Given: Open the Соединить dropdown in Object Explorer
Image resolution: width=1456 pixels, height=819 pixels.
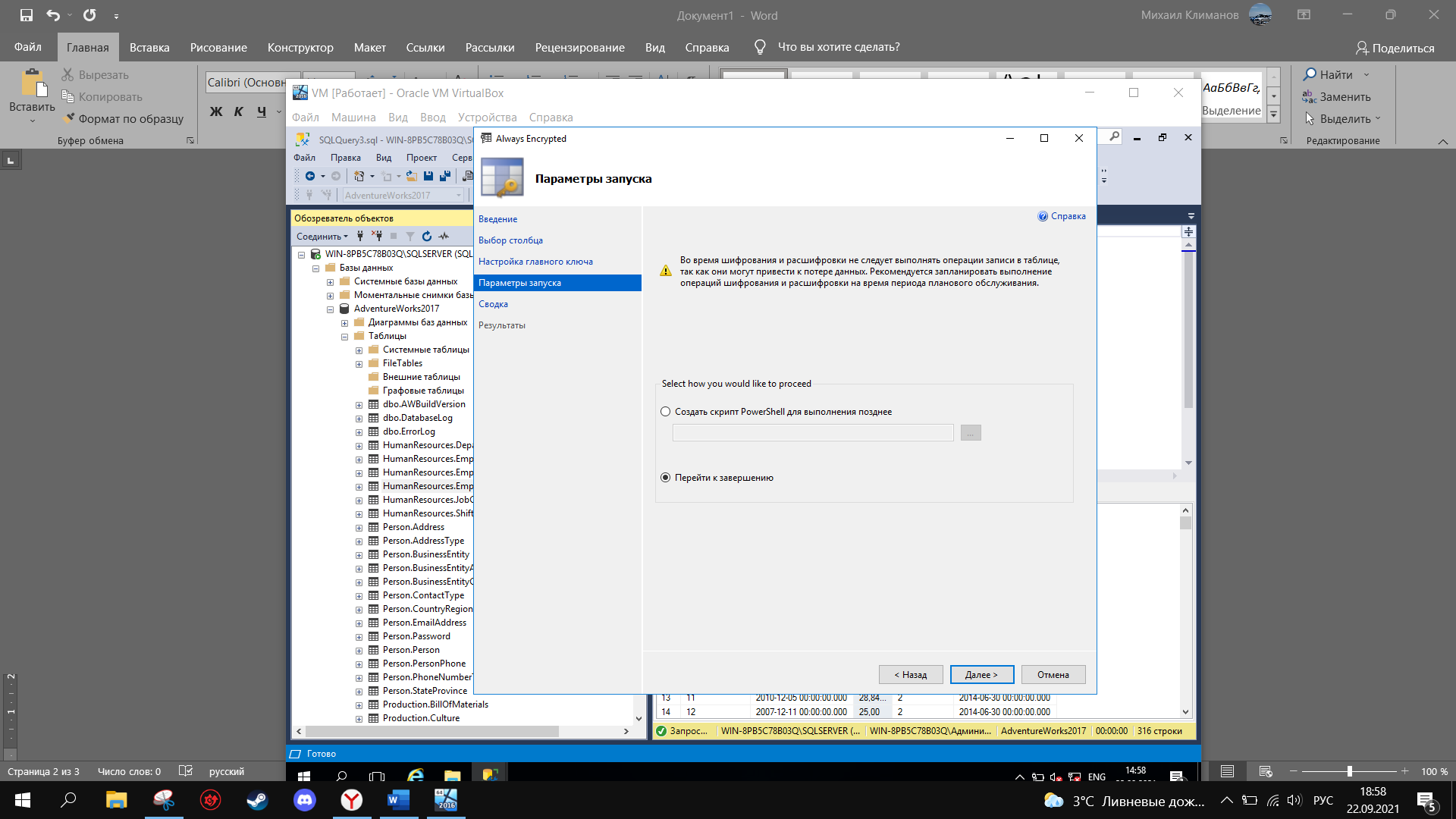Looking at the screenshot, I should click(x=322, y=237).
